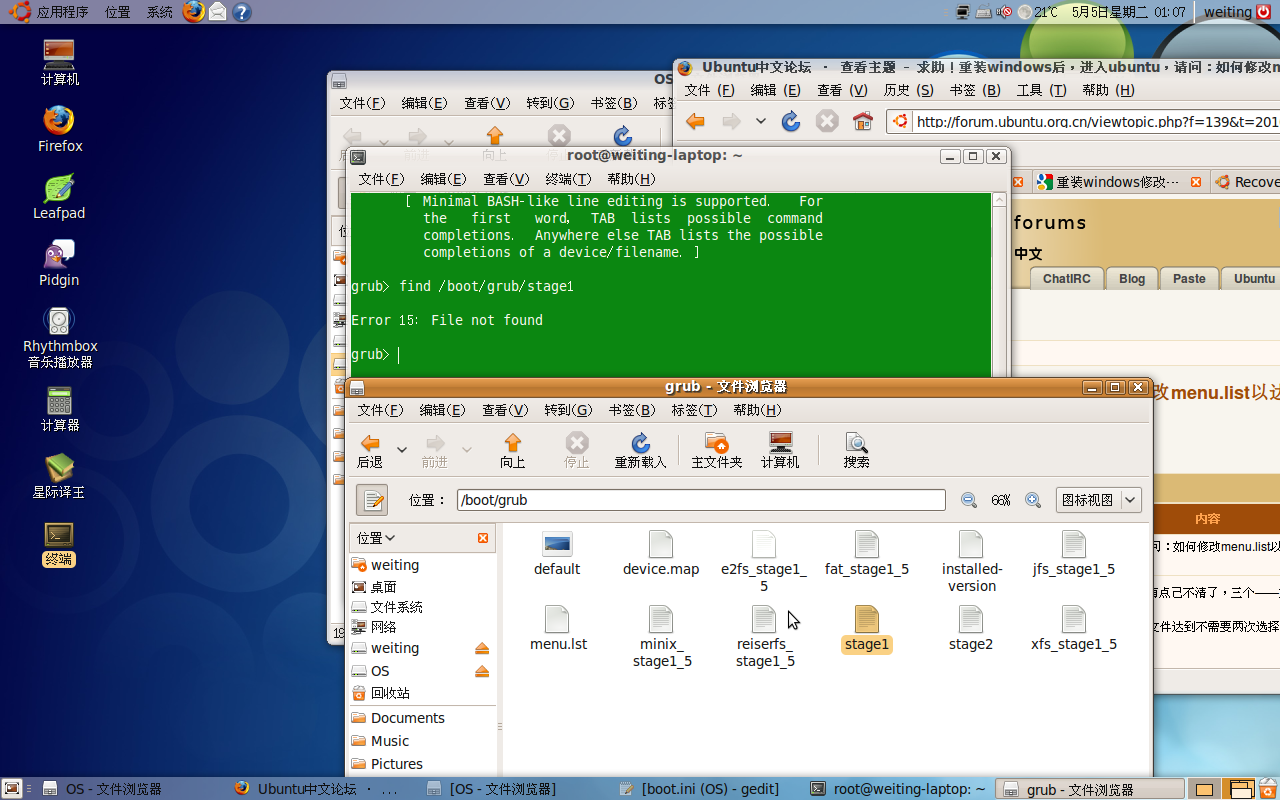Select the ChatIRC forum tab

[x=1066, y=279]
